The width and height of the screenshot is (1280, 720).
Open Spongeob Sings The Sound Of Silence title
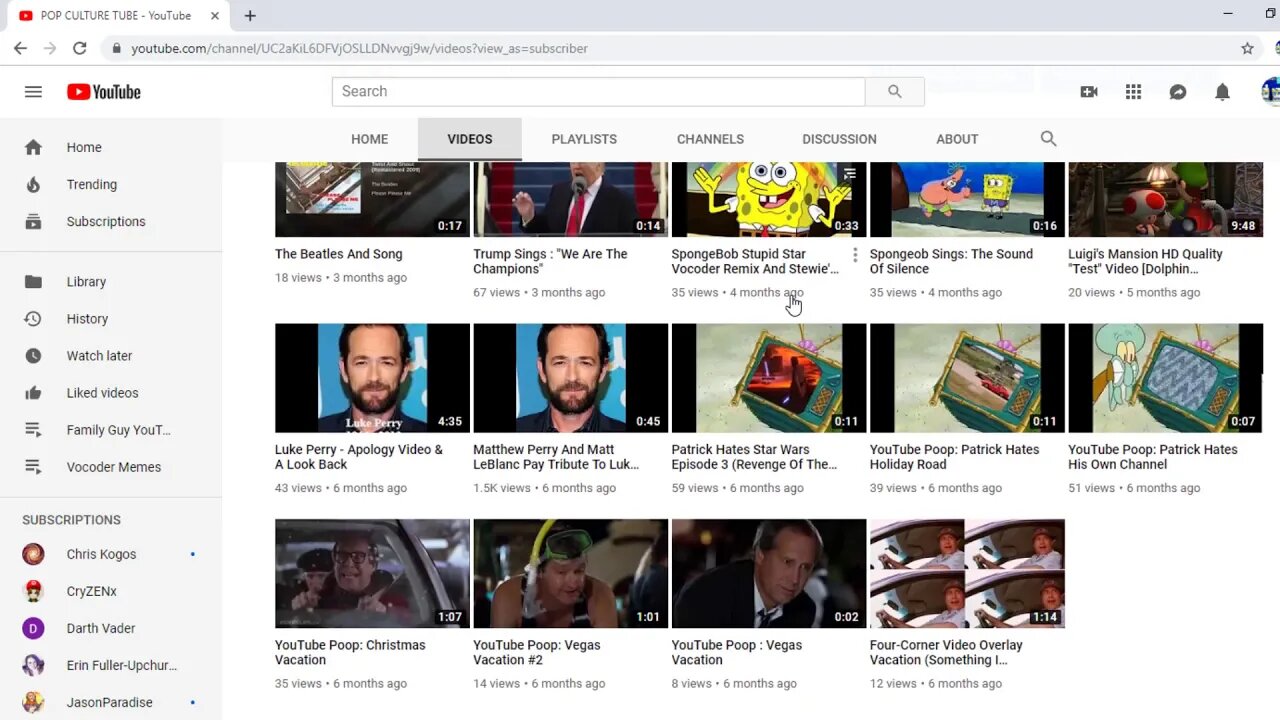[951, 261]
